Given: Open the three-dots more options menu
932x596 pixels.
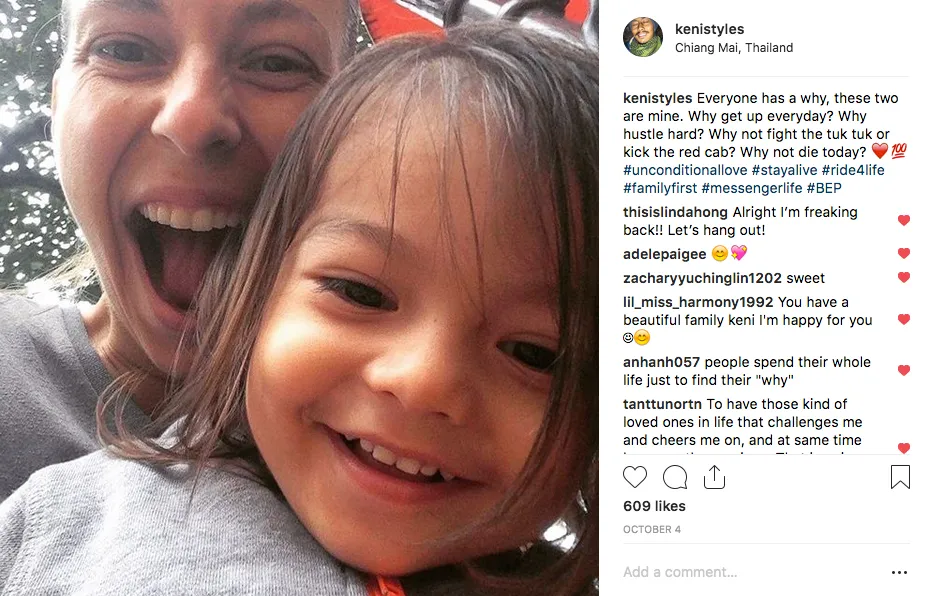Looking at the screenshot, I should coord(899,572).
